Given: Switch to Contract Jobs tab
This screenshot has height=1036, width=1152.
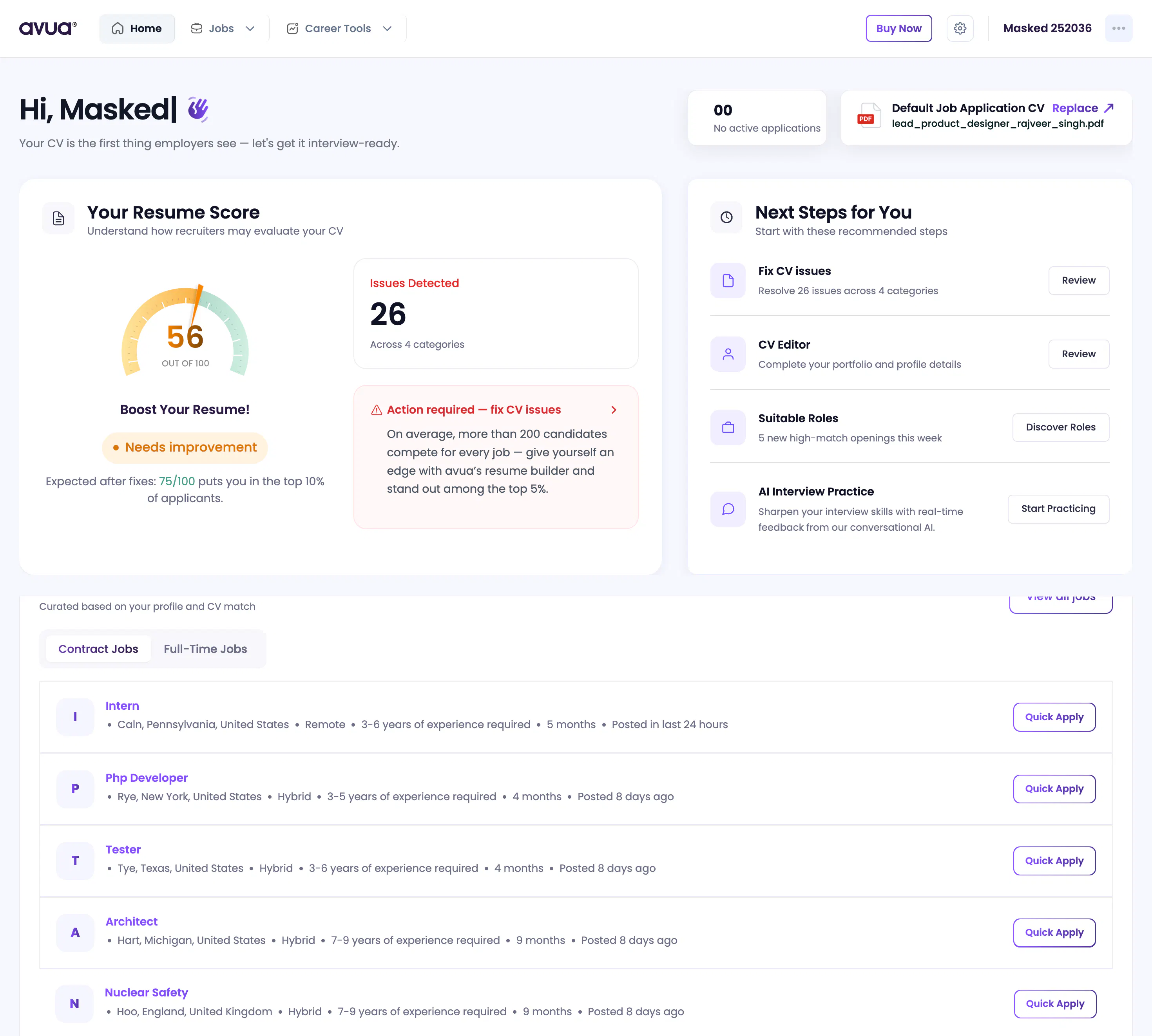Looking at the screenshot, I should (98, 649).
